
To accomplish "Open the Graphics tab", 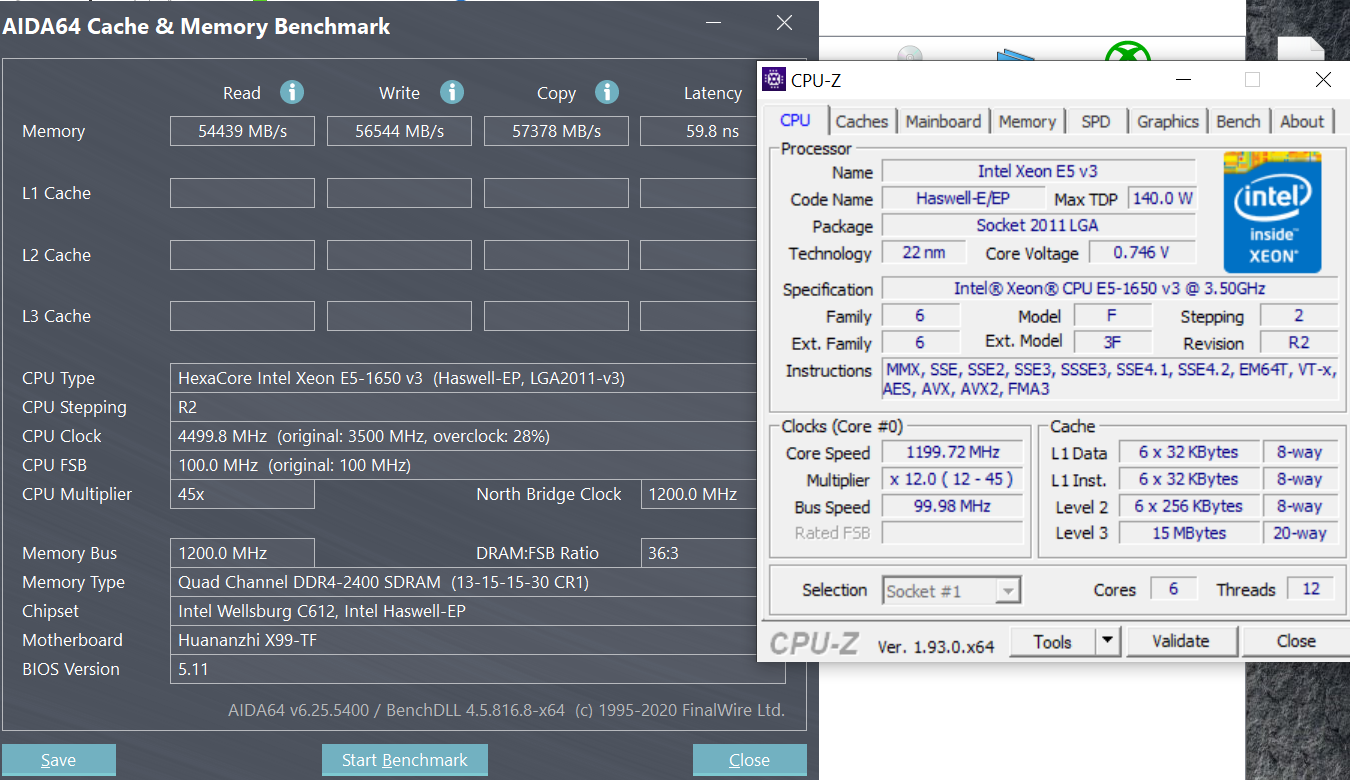I will click(x=1168, y=122).
